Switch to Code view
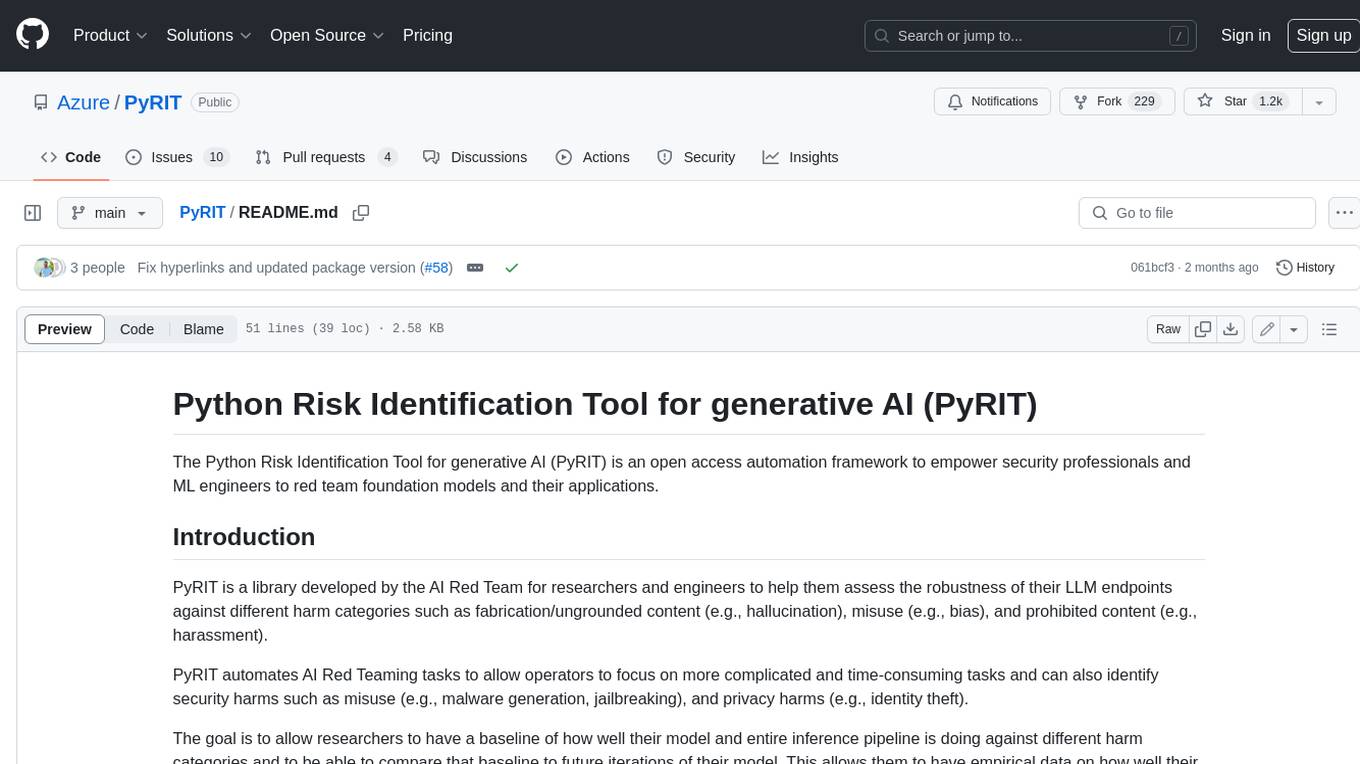The height and width of the screenshot is (764, 1360). tap(137, 329)
